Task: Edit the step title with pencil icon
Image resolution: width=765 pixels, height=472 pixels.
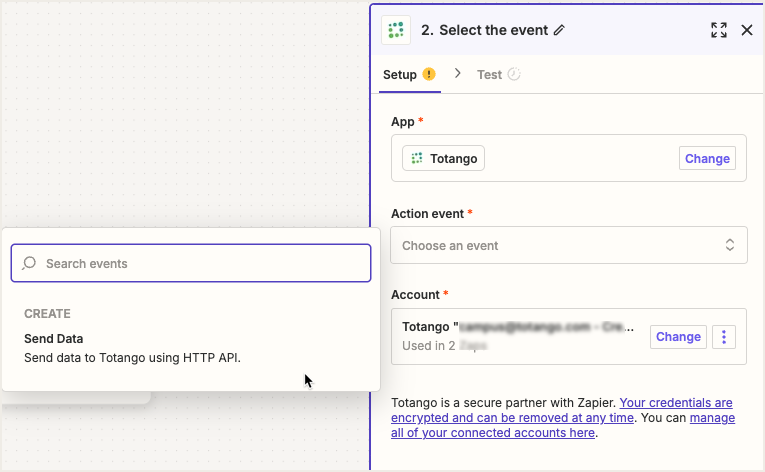Action: (559, 30)
